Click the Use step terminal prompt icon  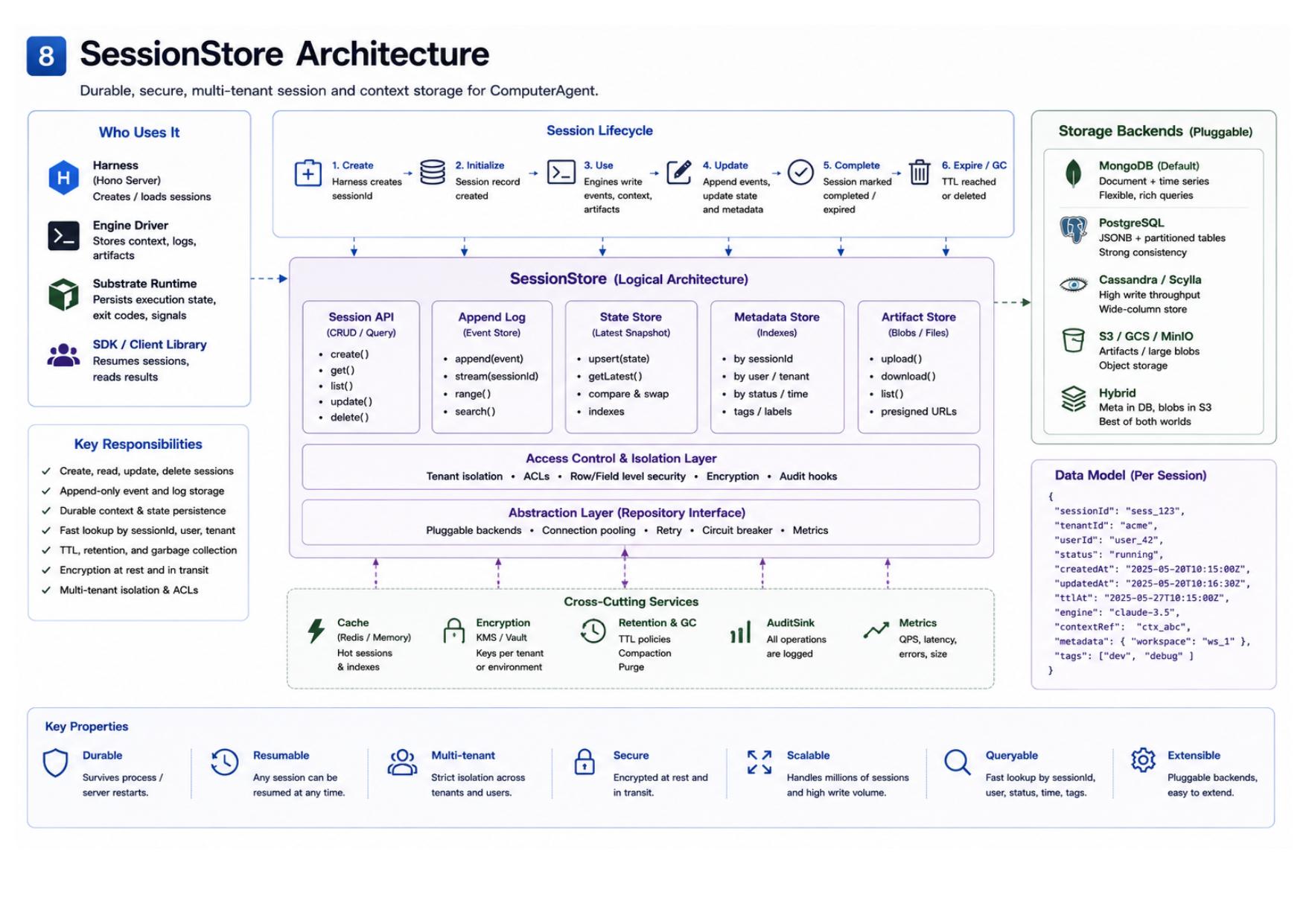pos(561,172)
